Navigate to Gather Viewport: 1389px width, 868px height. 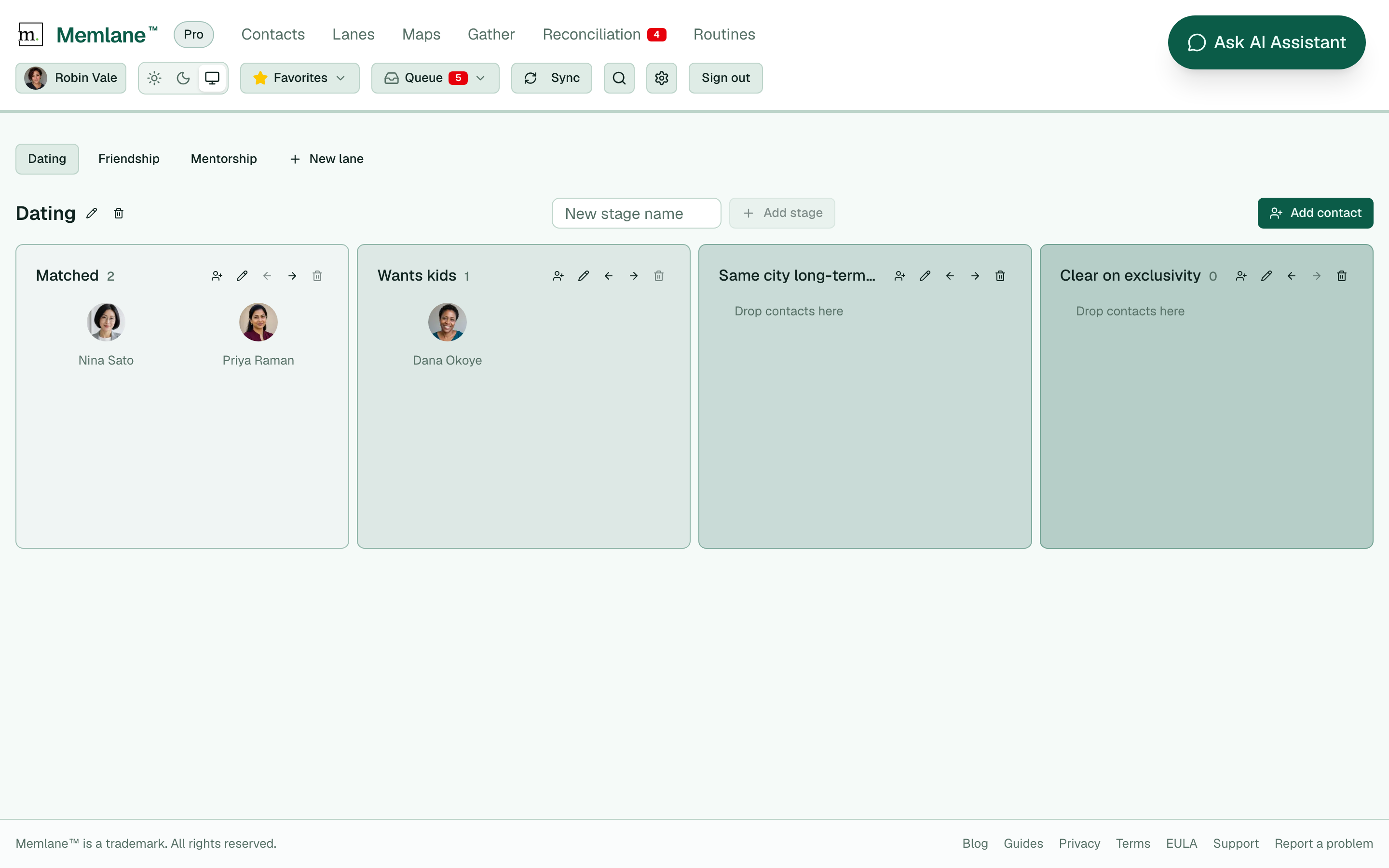(x=491, y=34)
